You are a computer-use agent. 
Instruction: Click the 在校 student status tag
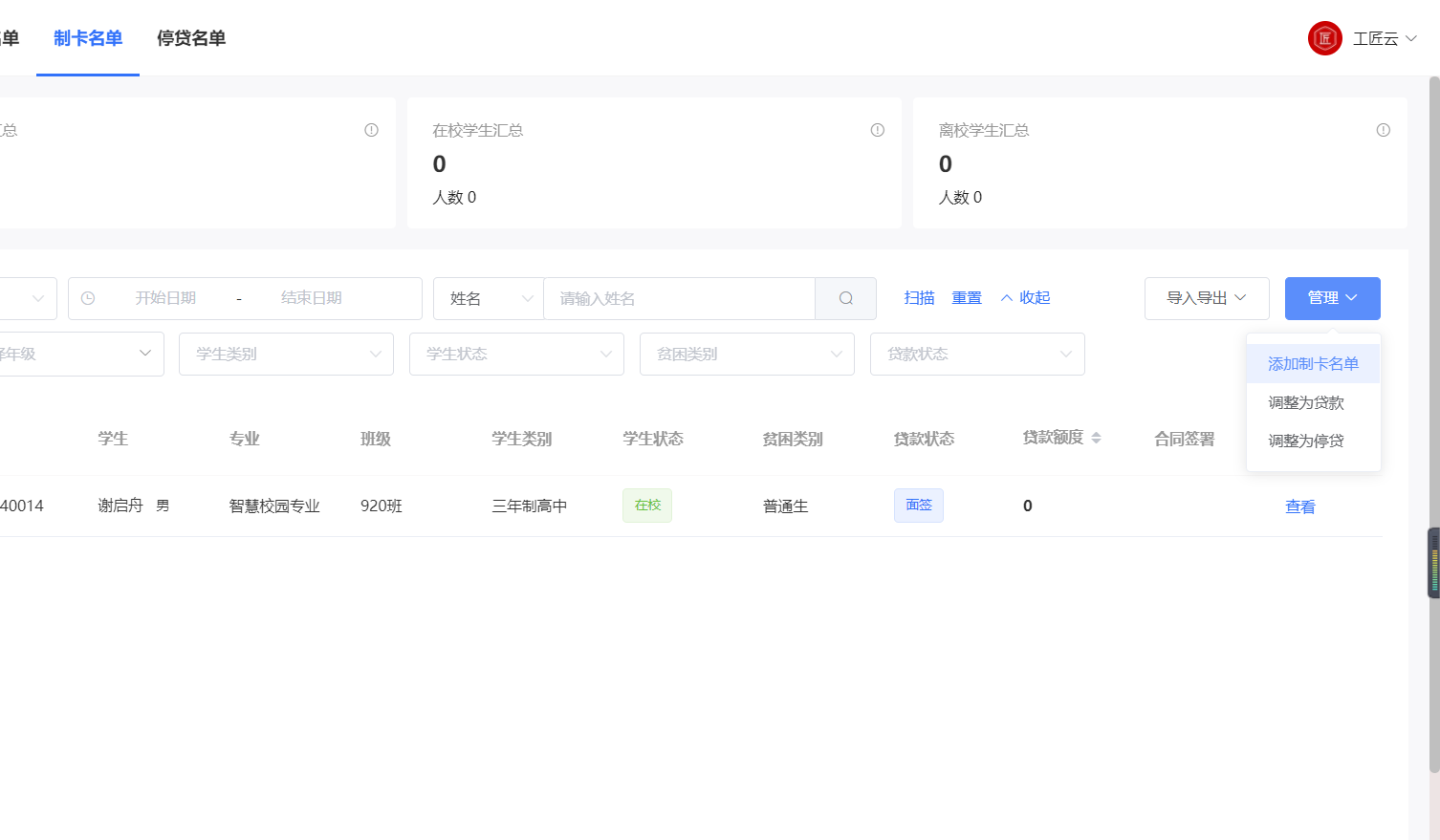[x=646, y=505]
